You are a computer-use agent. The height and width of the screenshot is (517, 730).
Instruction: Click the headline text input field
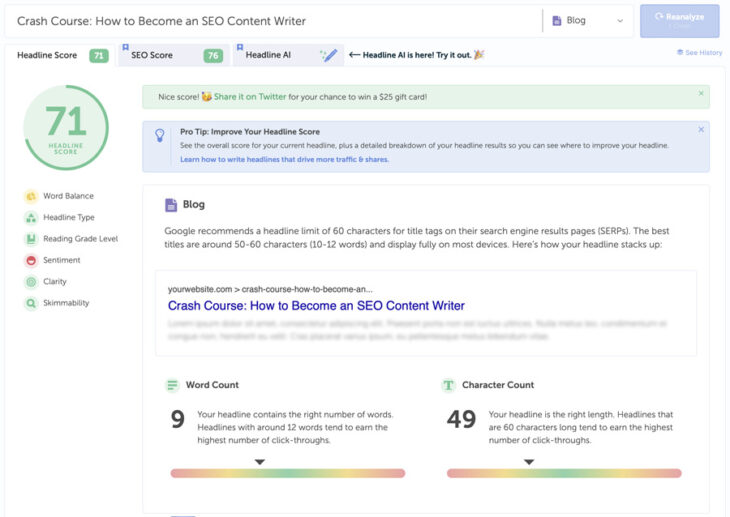(270, 21)
